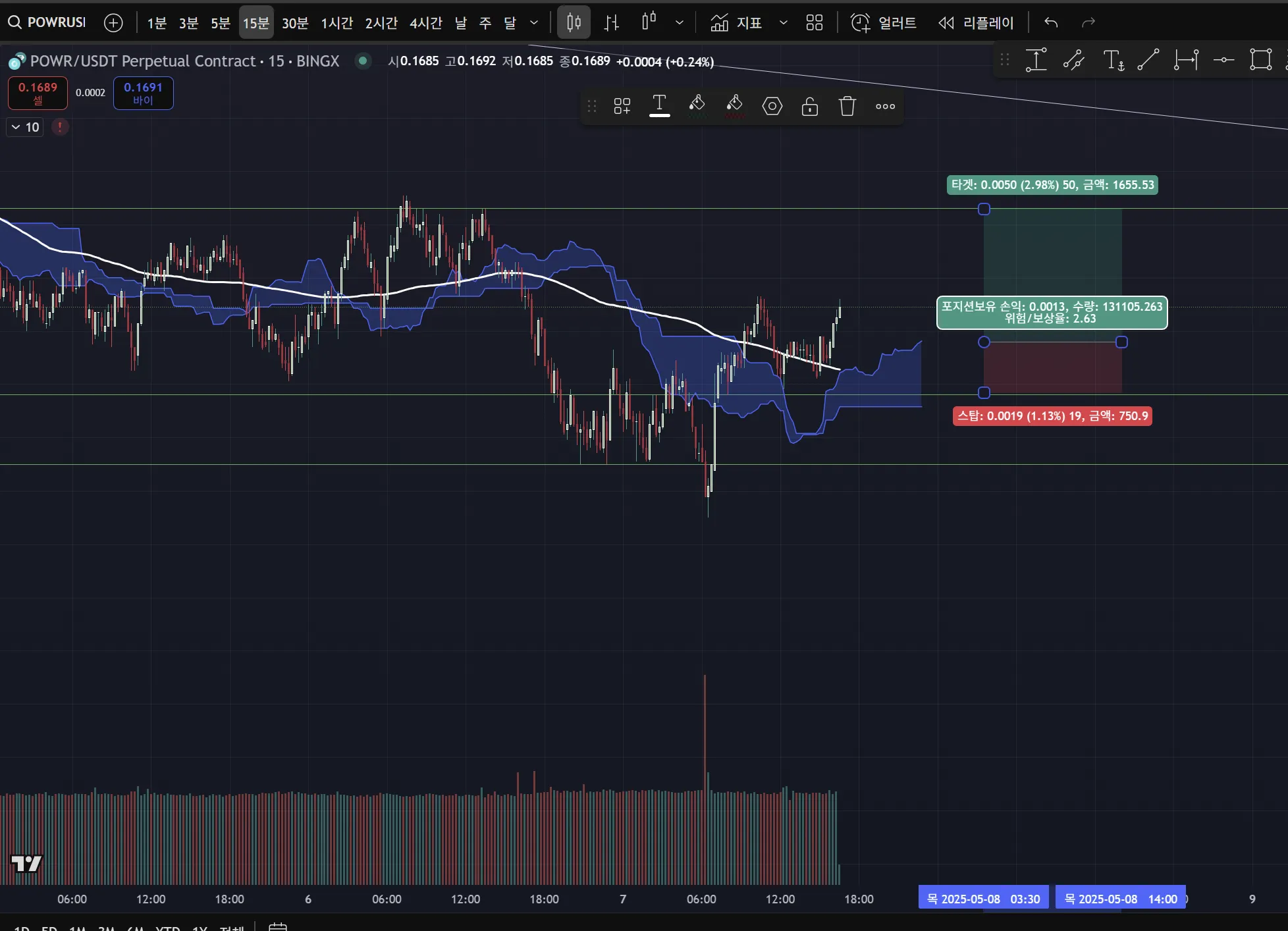Screen dimensions: 1288x931
Task: Select the monthly 달 interval
Action: [510, 23]
